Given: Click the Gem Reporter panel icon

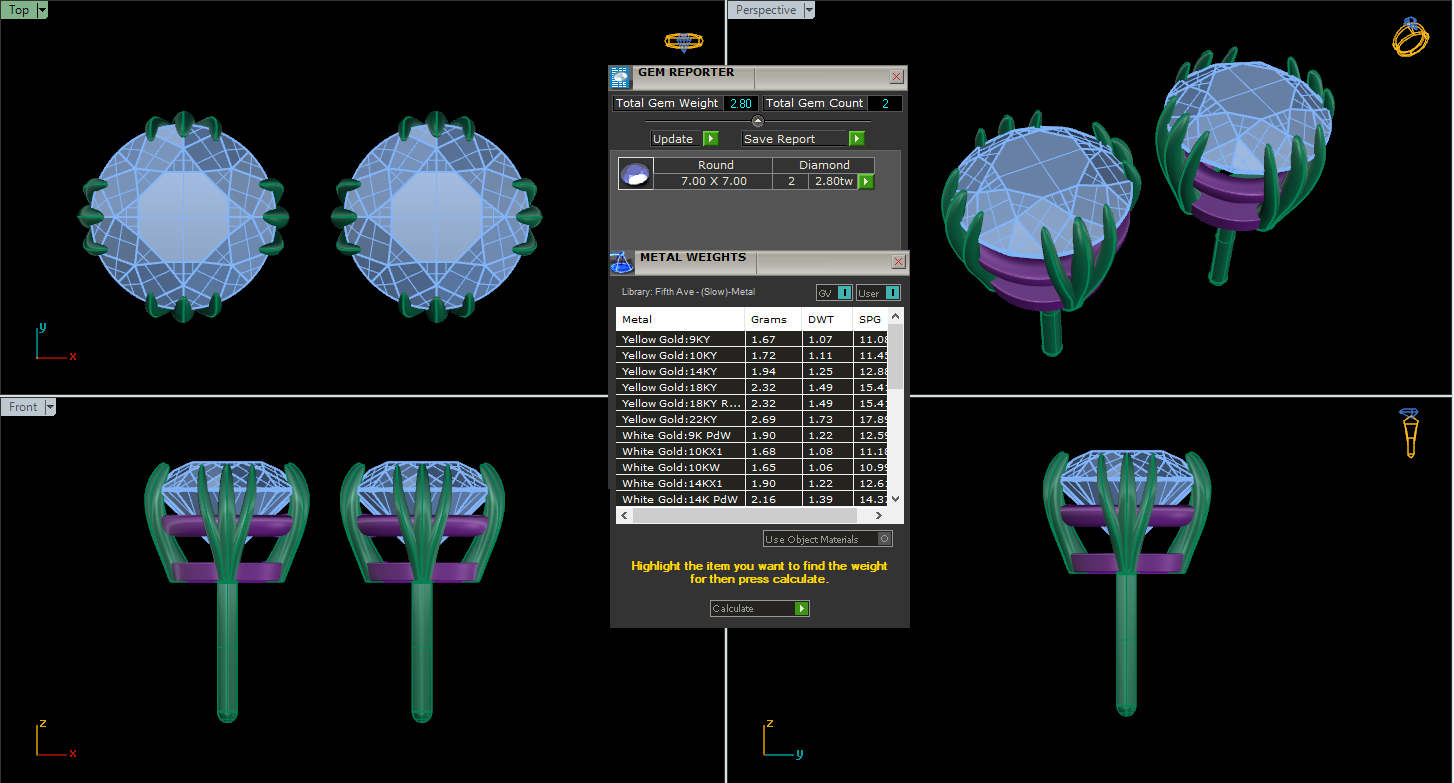Looking at the screenshot, I should click(620, 78).
